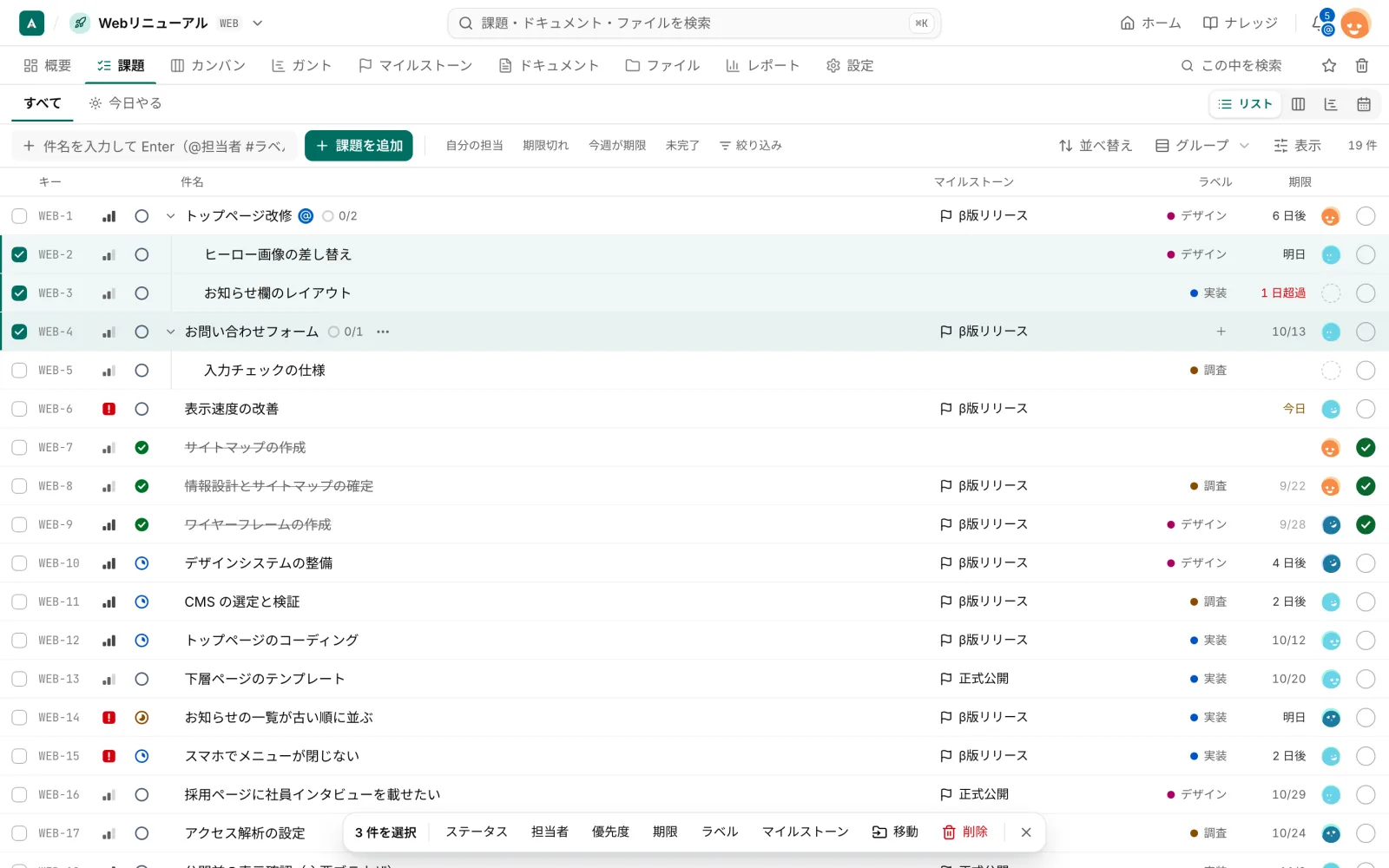The width and height of the screenshot is (1389, 868).
Task: Reopen WEB-7 via the green check circle
Action: (x=1366, y=448)
